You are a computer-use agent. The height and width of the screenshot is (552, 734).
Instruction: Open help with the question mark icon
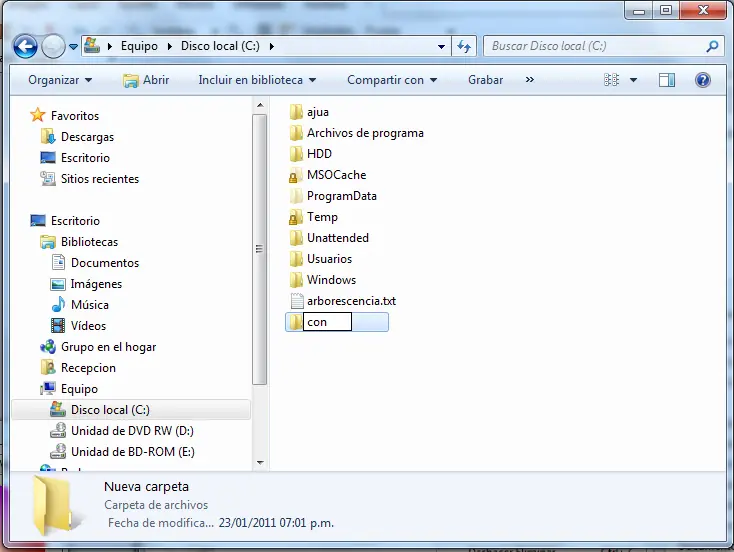pos(703,80)
